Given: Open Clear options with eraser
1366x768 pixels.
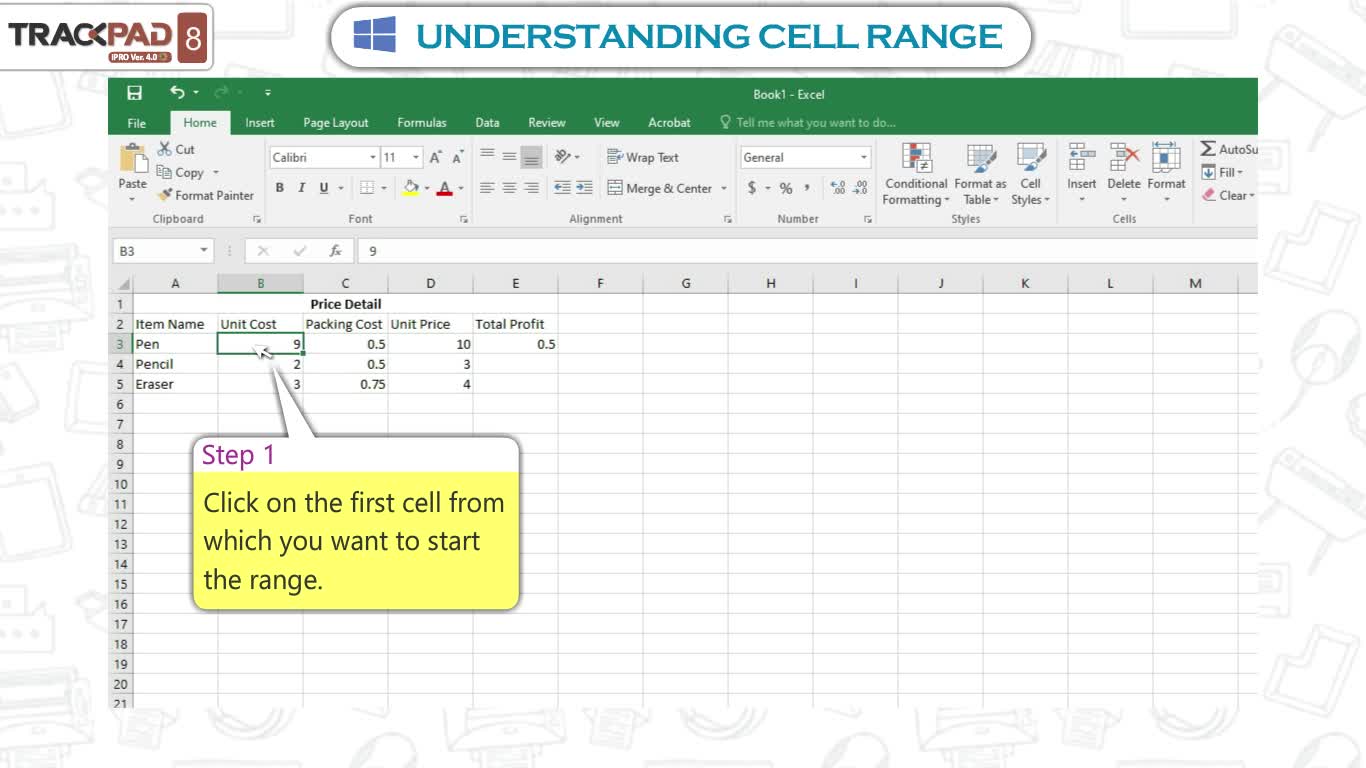Looking at the screenshot, I should coord(1227,195).
